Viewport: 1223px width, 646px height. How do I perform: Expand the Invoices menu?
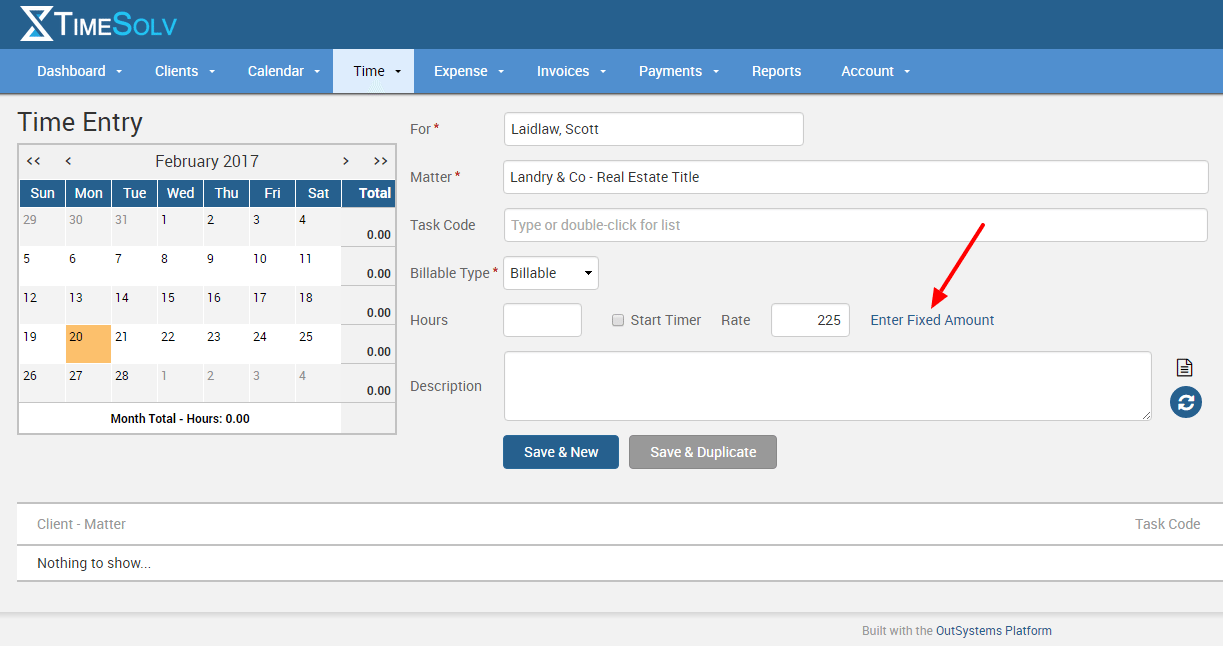[565, 71]
